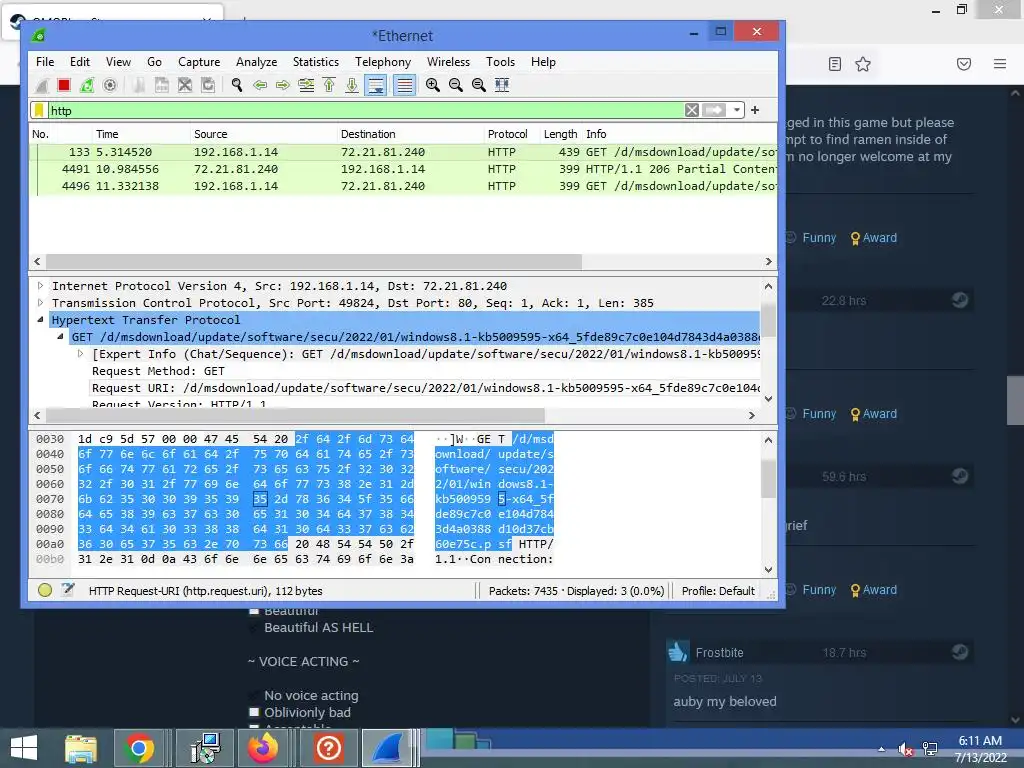Click Frostbite reviewer name in browser
Image resolution: width=1024 pixels, height=768 pixels.
719,652
